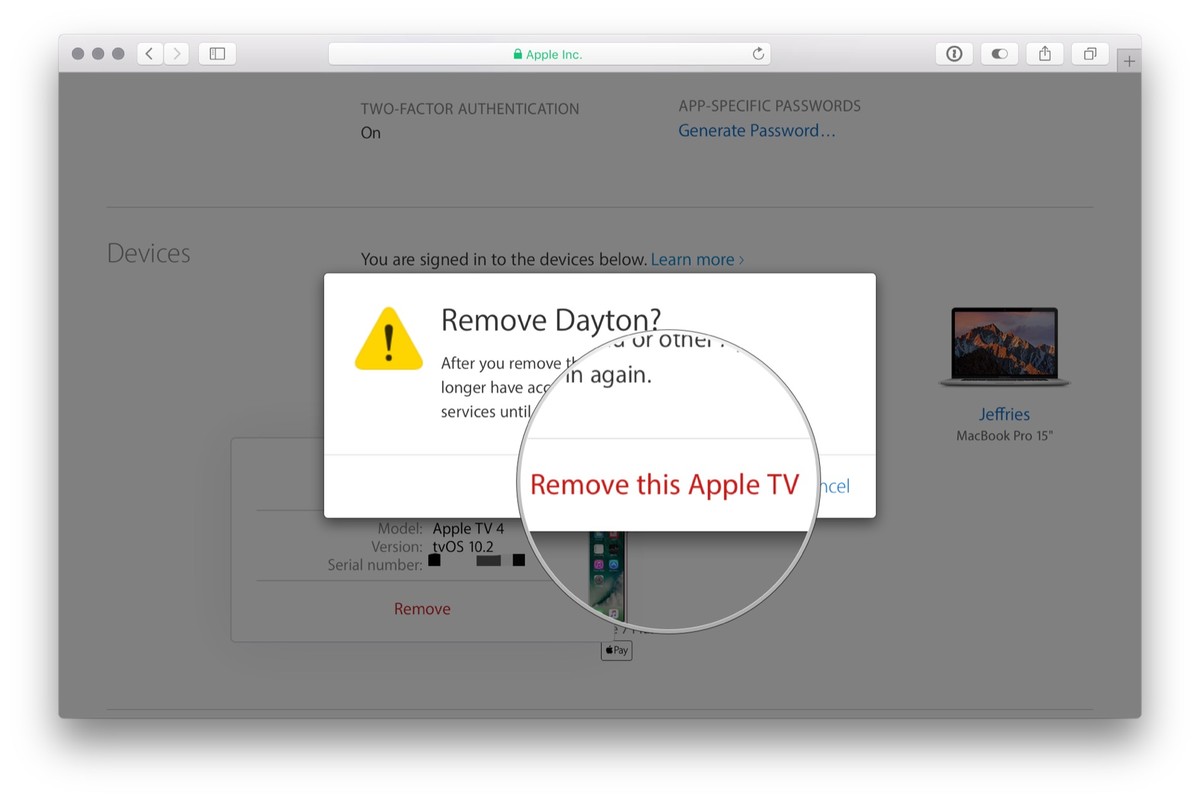Close the Safari window with red button
Viewport: 1200px width, 801px height.
pyautogui.click(x=79, y=54)
